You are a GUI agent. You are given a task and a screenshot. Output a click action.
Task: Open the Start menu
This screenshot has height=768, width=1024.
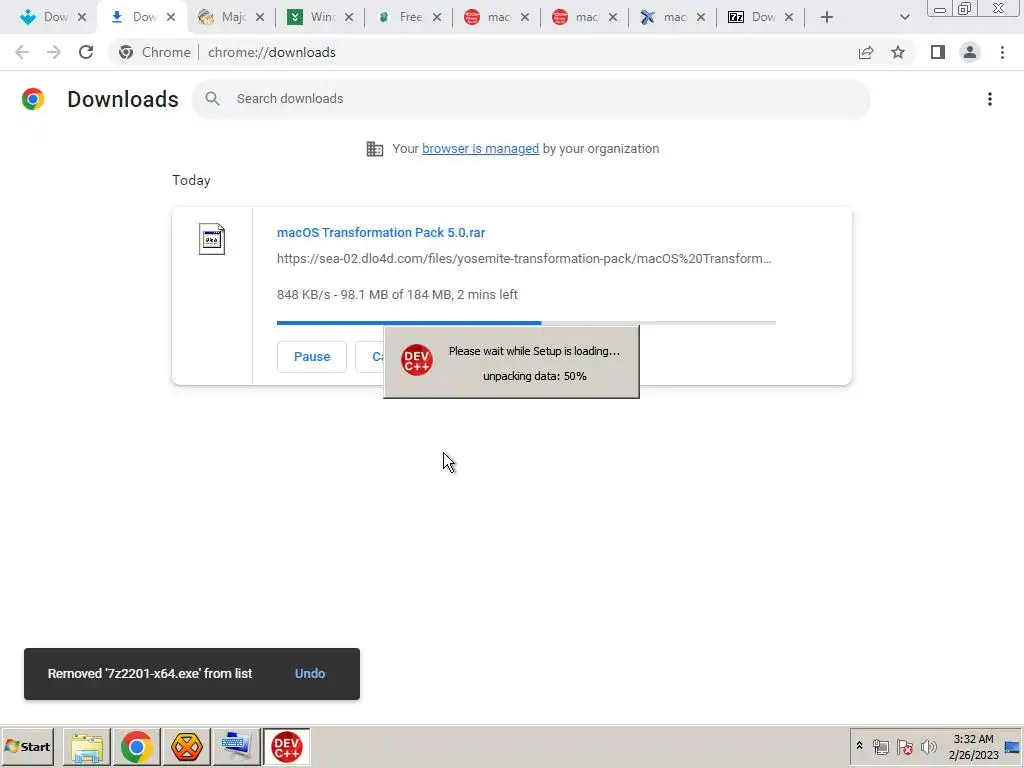[x=27, y=746]
